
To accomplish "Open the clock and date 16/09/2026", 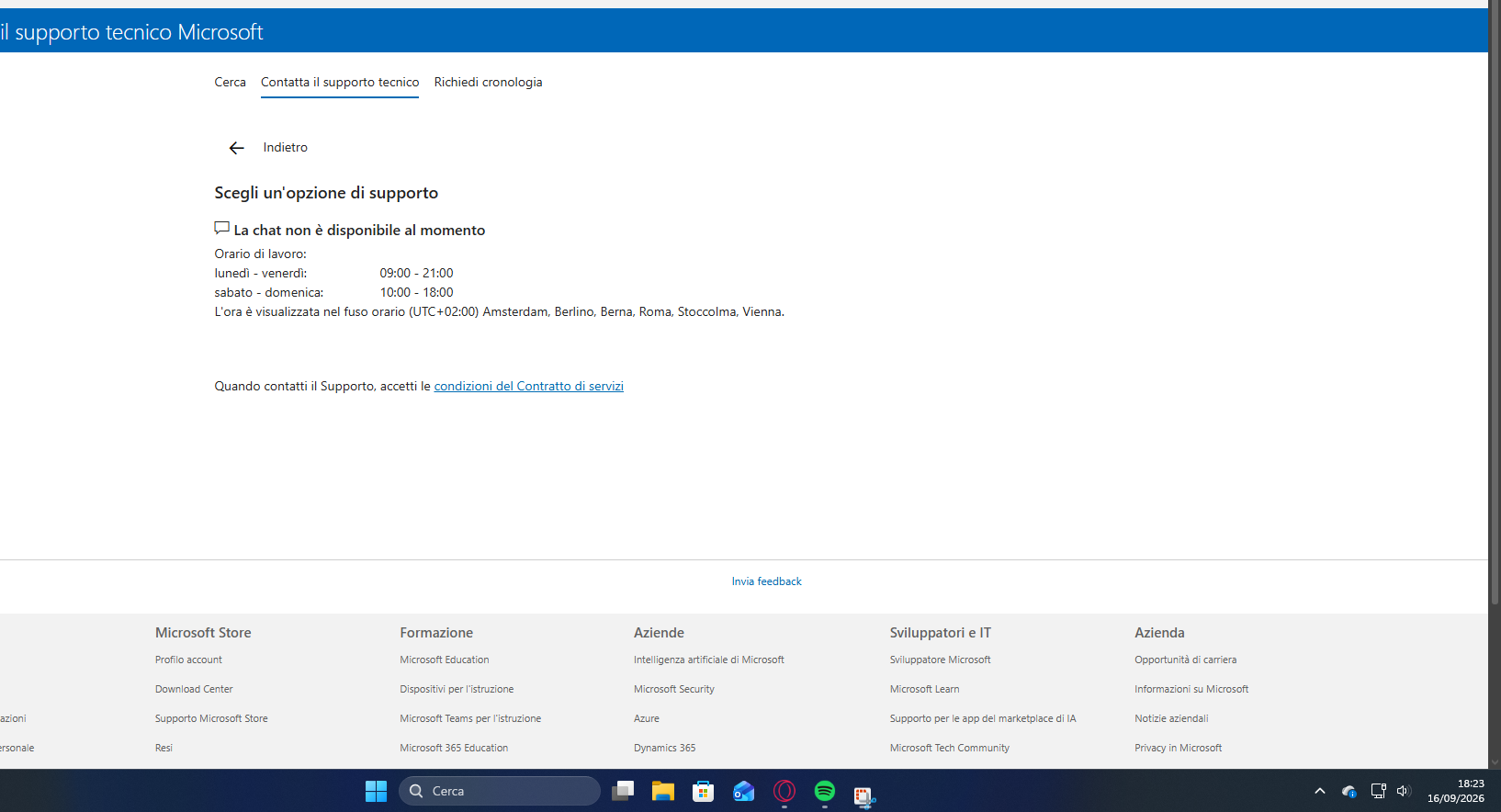I will [x=1456, y=791].
